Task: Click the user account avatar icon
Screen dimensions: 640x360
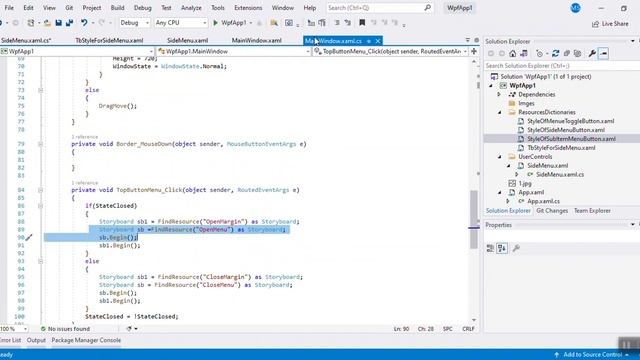Action: [x=575, y=8]
